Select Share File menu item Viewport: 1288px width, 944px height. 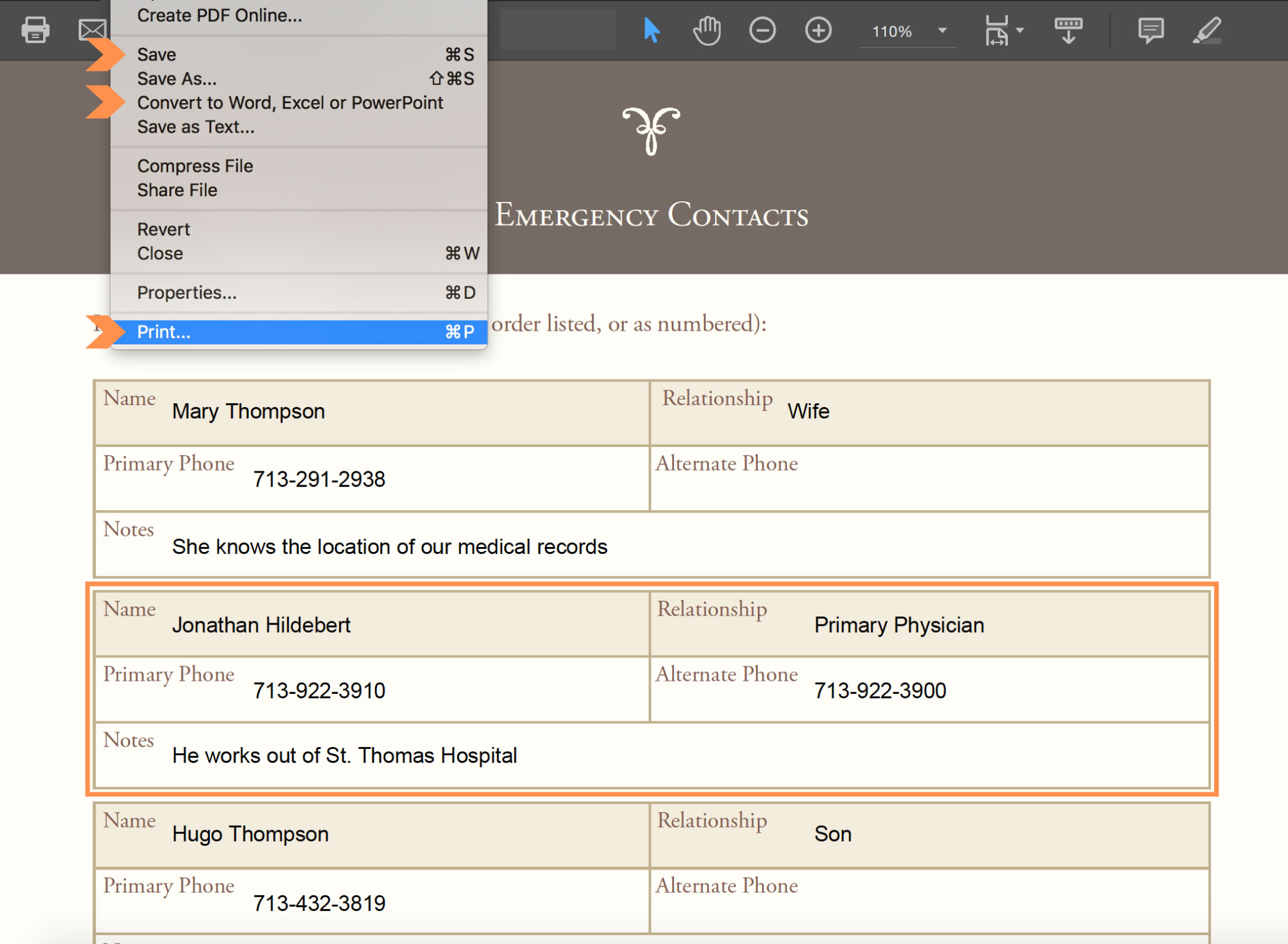[x=299, y=190]
